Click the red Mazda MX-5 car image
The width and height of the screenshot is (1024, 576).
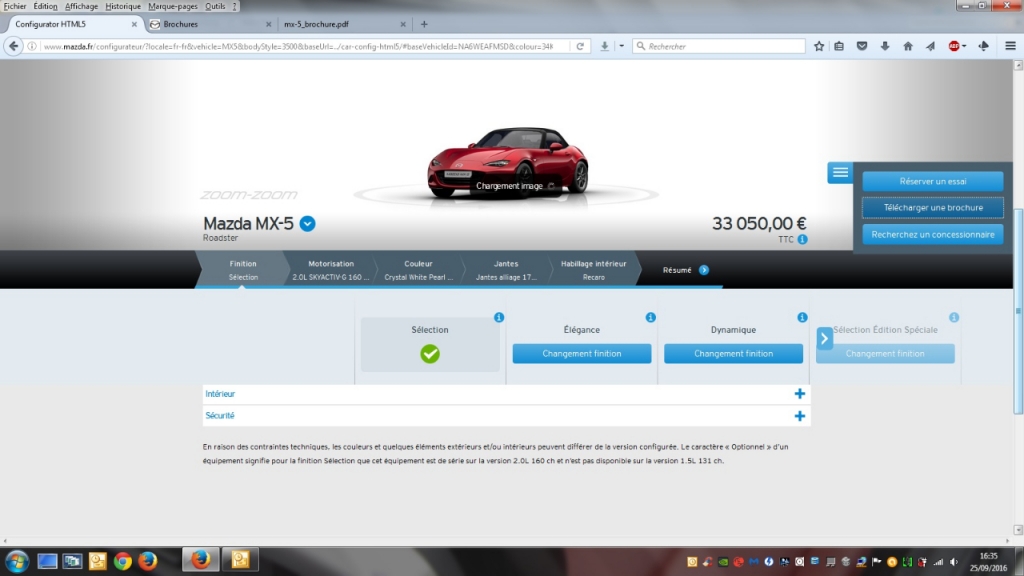point(508,162)
